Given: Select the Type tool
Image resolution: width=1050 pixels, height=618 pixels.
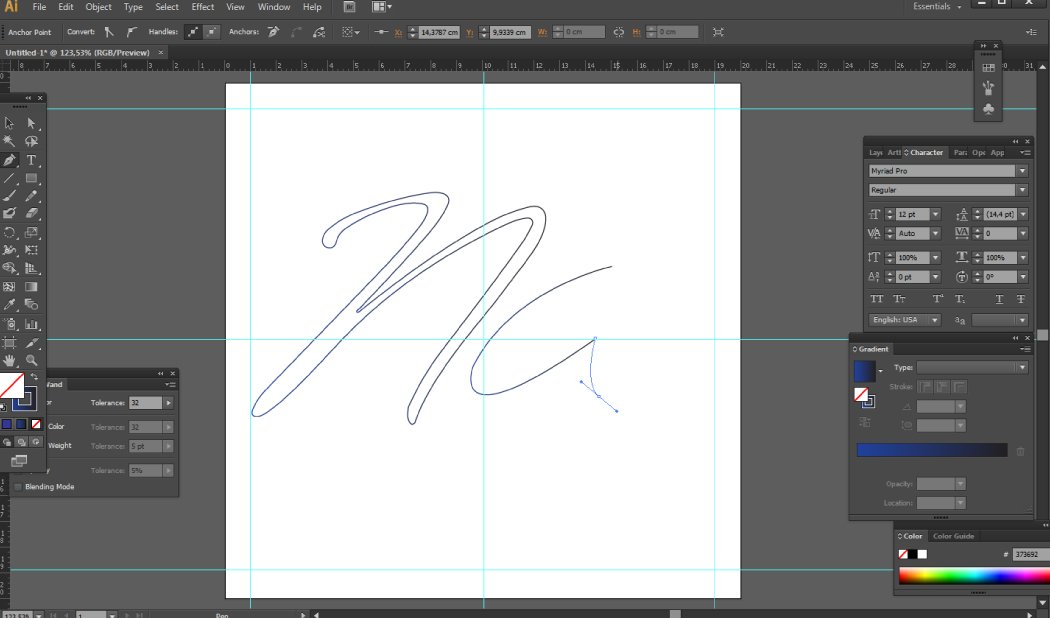Looking at the screenshot, I should pos(31,160).
